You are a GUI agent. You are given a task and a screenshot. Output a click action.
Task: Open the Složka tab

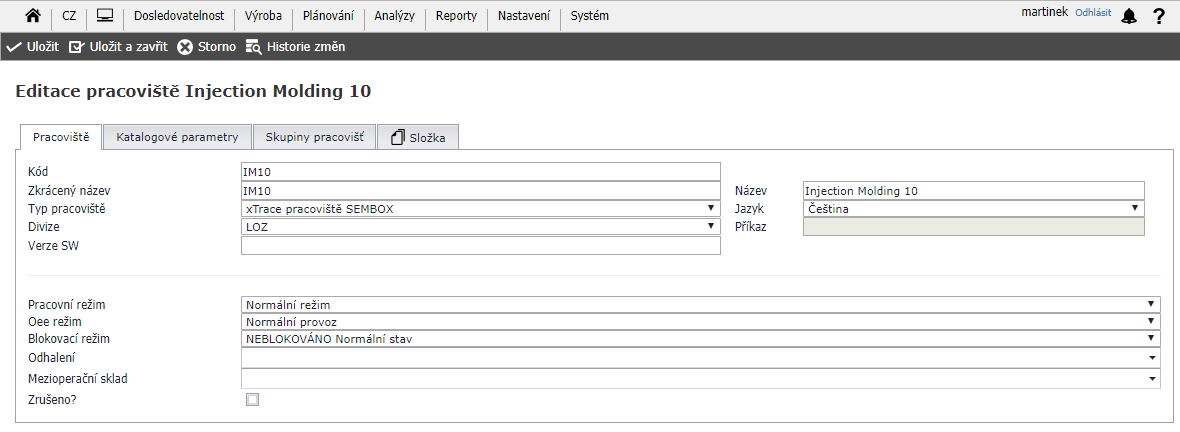(x=418, y=137)
